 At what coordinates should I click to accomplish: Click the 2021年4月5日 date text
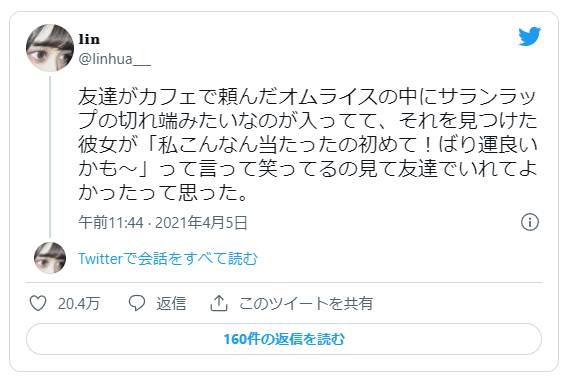(201, 223)
